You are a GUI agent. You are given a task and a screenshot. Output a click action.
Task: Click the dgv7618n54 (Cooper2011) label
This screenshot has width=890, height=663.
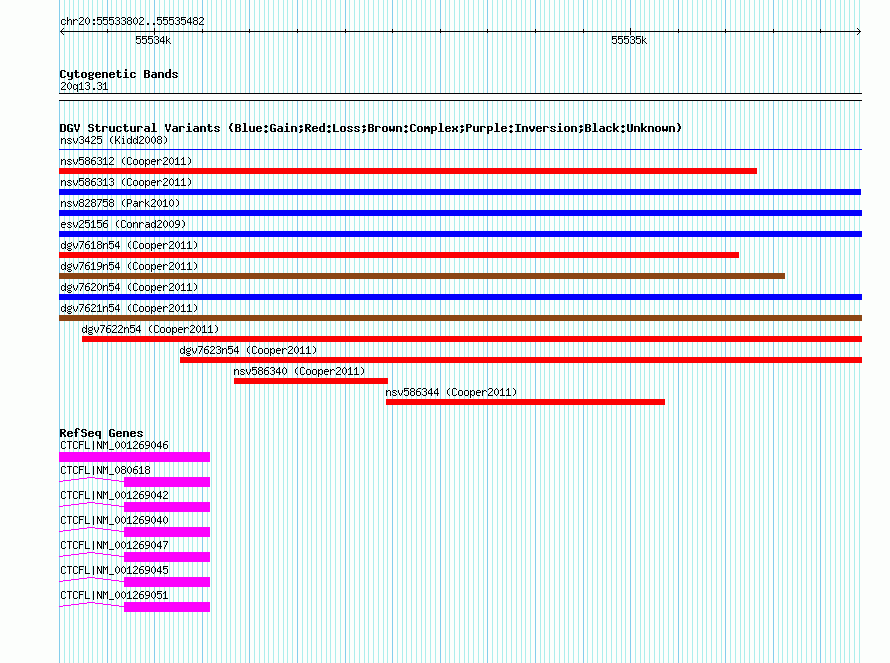coord(129,245)
